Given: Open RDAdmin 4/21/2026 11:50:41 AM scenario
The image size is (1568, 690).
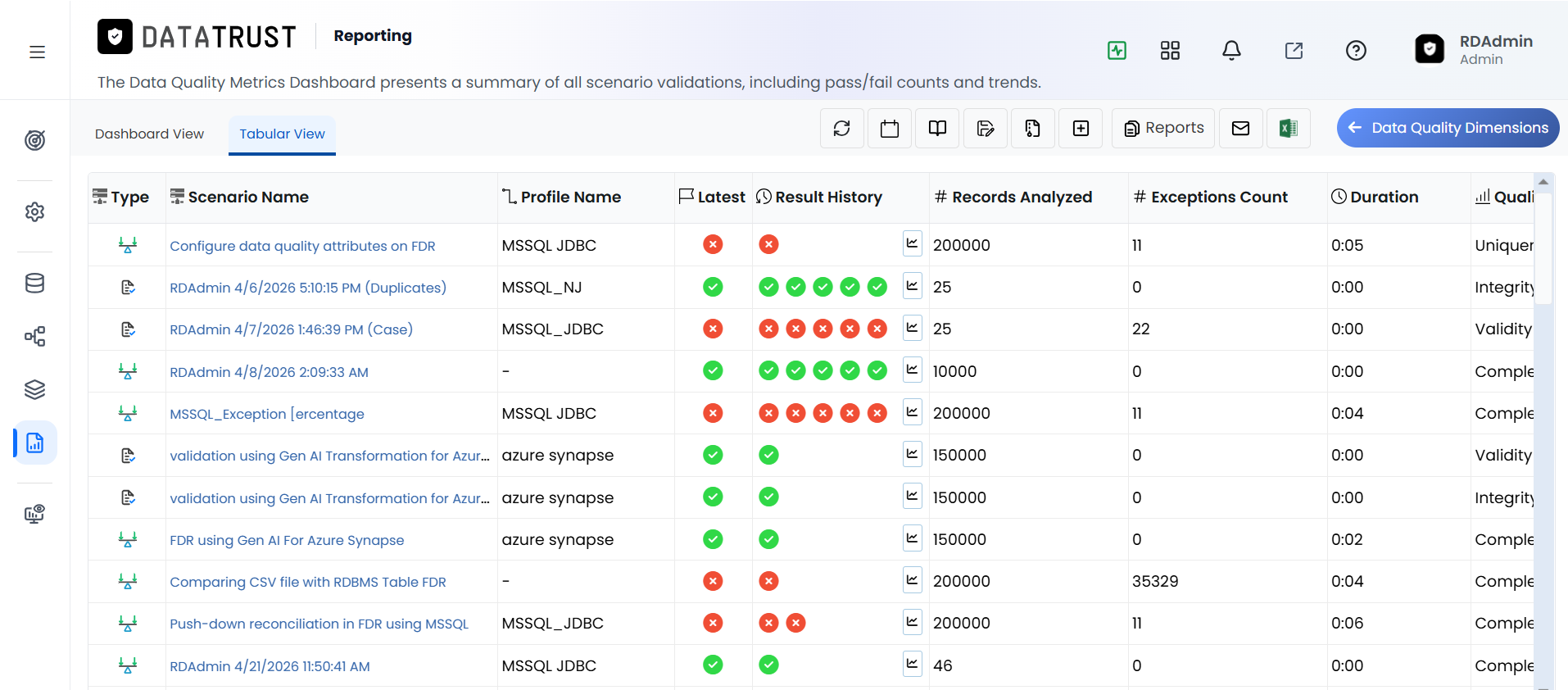Looking at the screenshot, I should 270,666.
